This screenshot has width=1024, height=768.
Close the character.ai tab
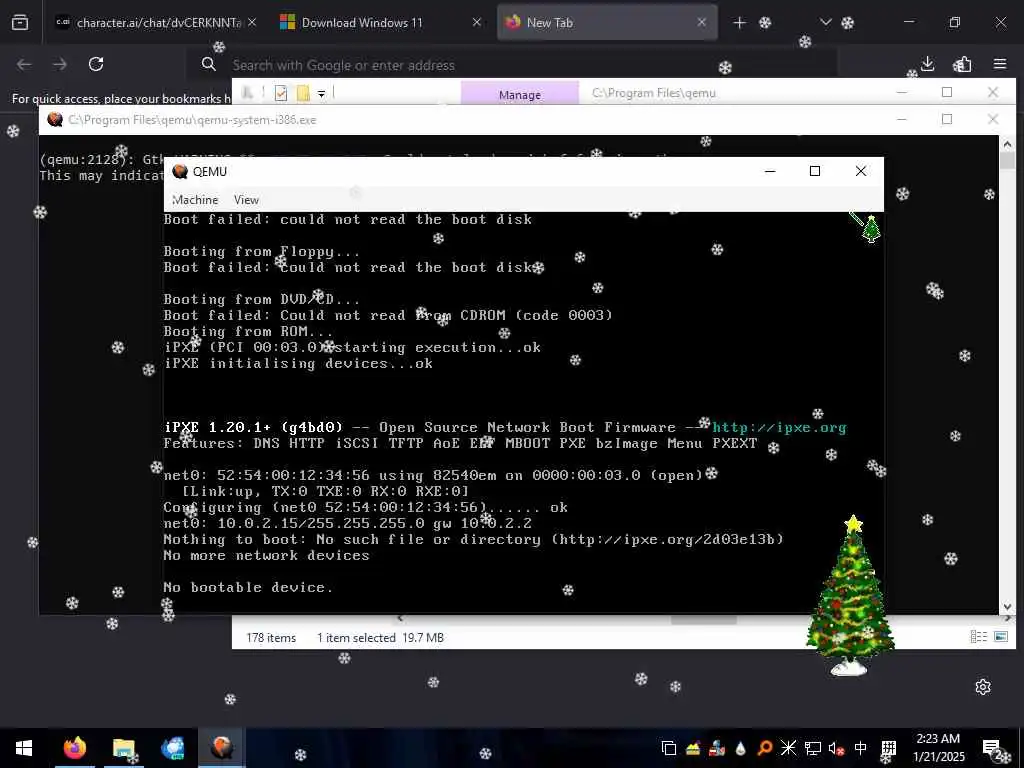tap(252, 23)
